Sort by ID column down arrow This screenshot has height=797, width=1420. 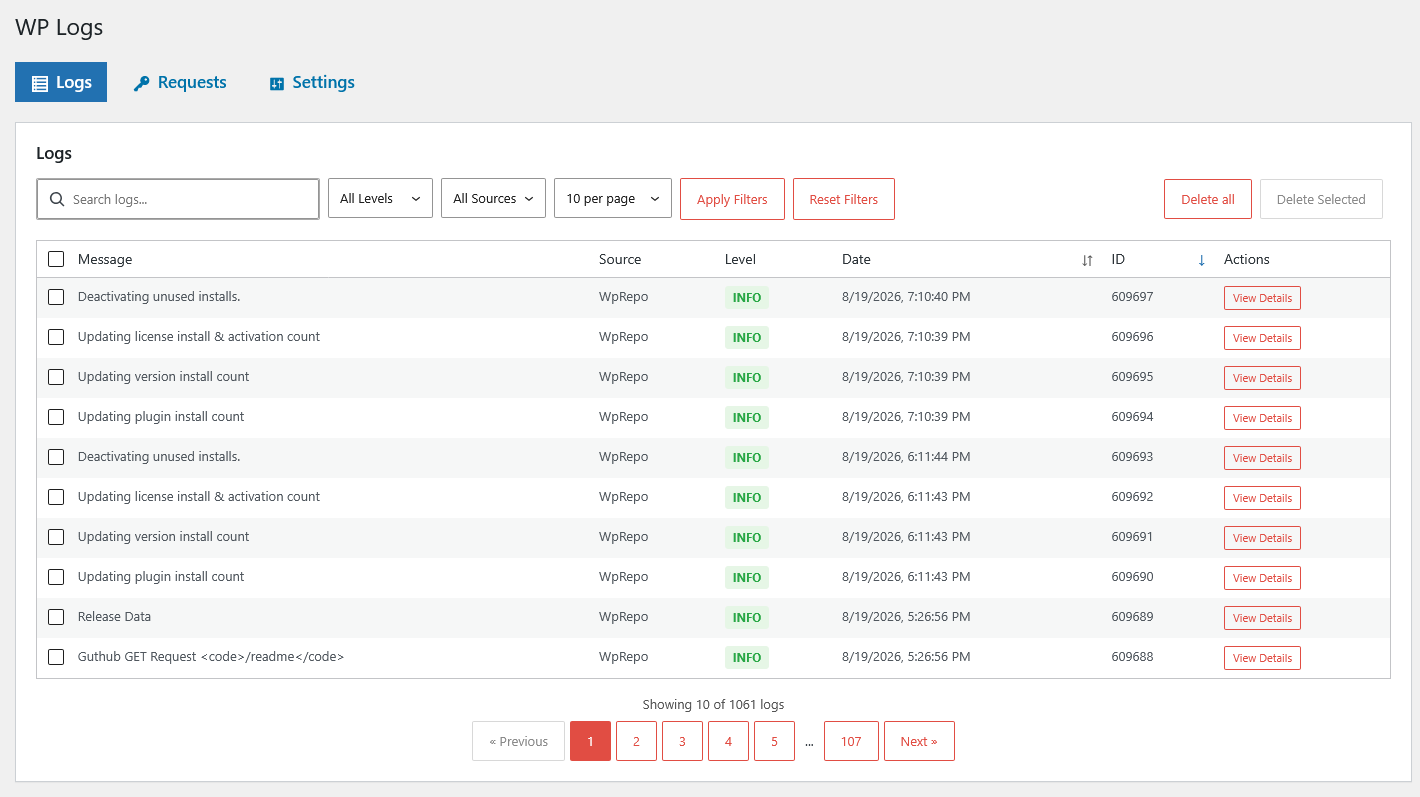tap(1201, 260)
